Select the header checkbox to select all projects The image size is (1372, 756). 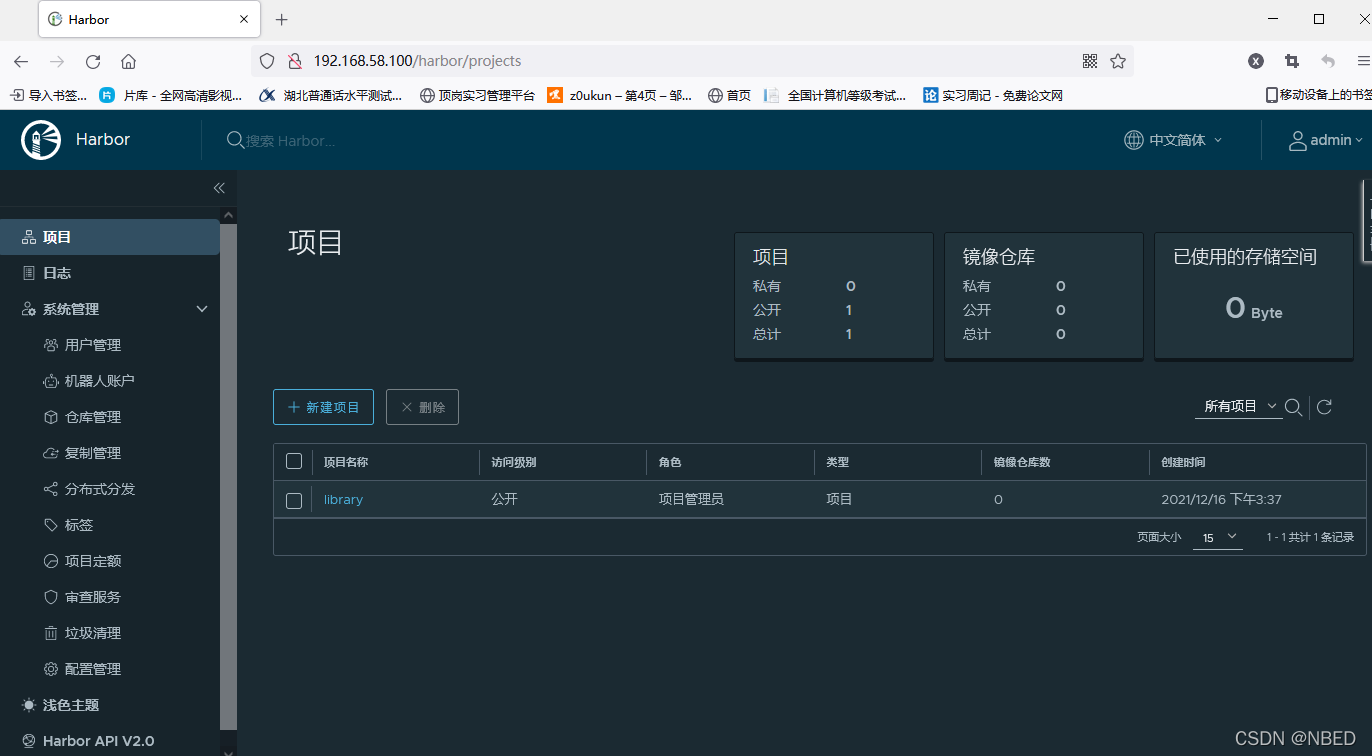pyautogui.click(x=293, y=461)
